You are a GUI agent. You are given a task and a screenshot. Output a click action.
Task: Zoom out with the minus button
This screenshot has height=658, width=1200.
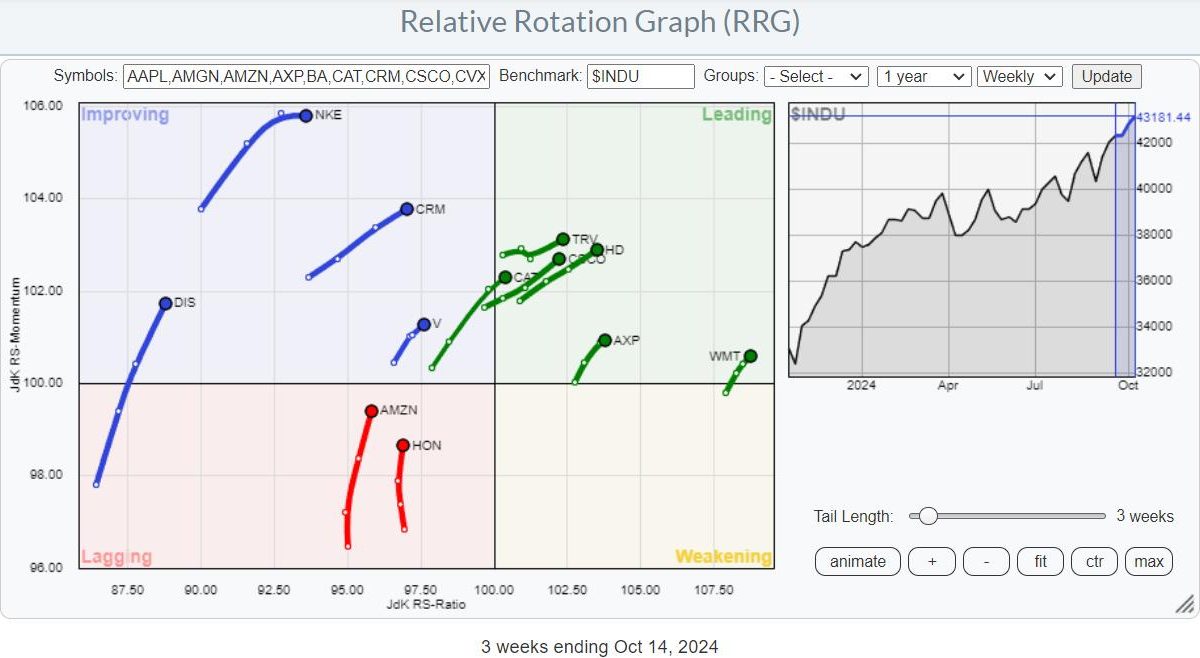coord(986,561)
